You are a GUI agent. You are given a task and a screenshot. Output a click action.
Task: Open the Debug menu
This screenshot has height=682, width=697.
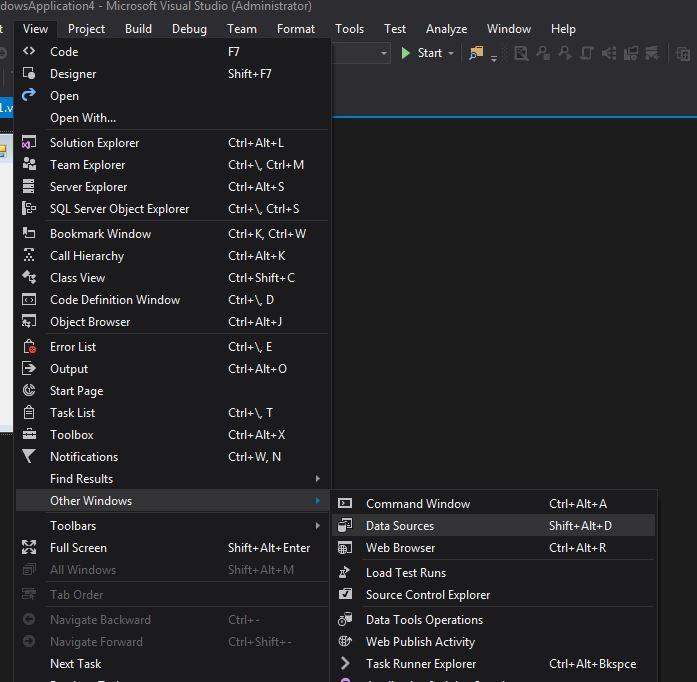[189, 29]
